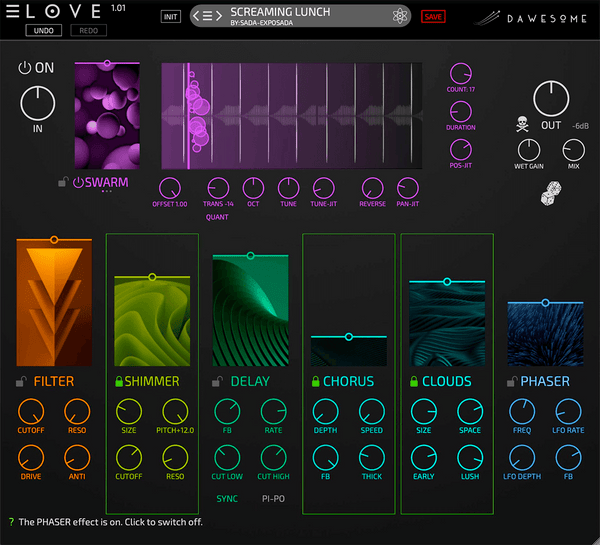
Task: Open the SWARM mode options dots
Action: point(107,192)
